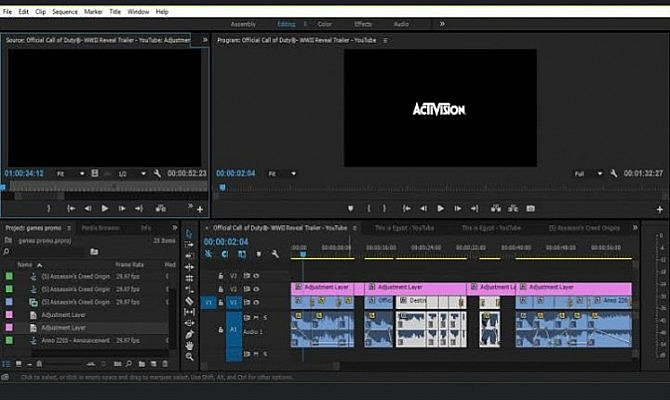Screen dimensions: 670x400
Task: Add marker in the Program monitor
Action: [x=350, y=209]
